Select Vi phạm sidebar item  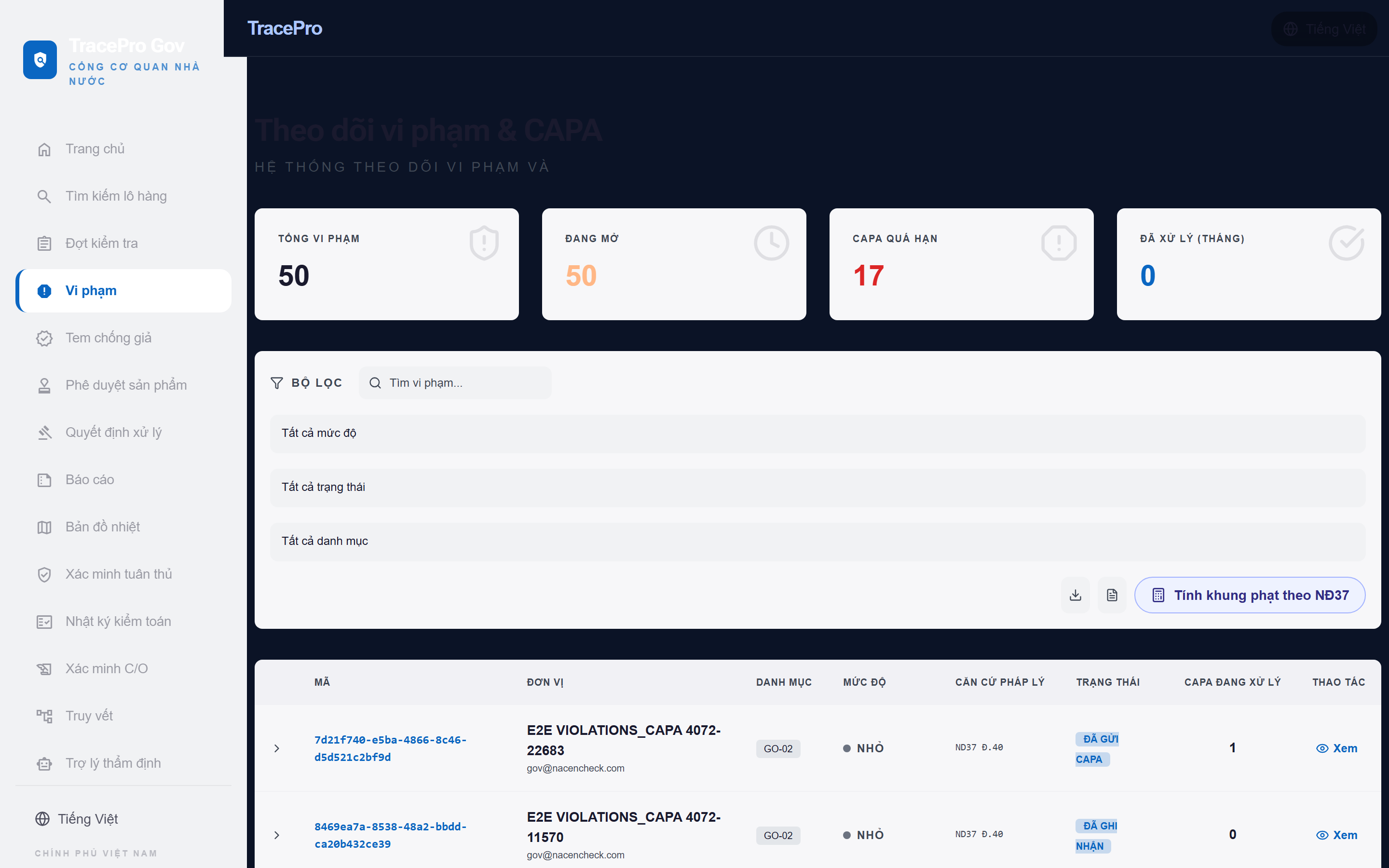click(x=123, y=290)
